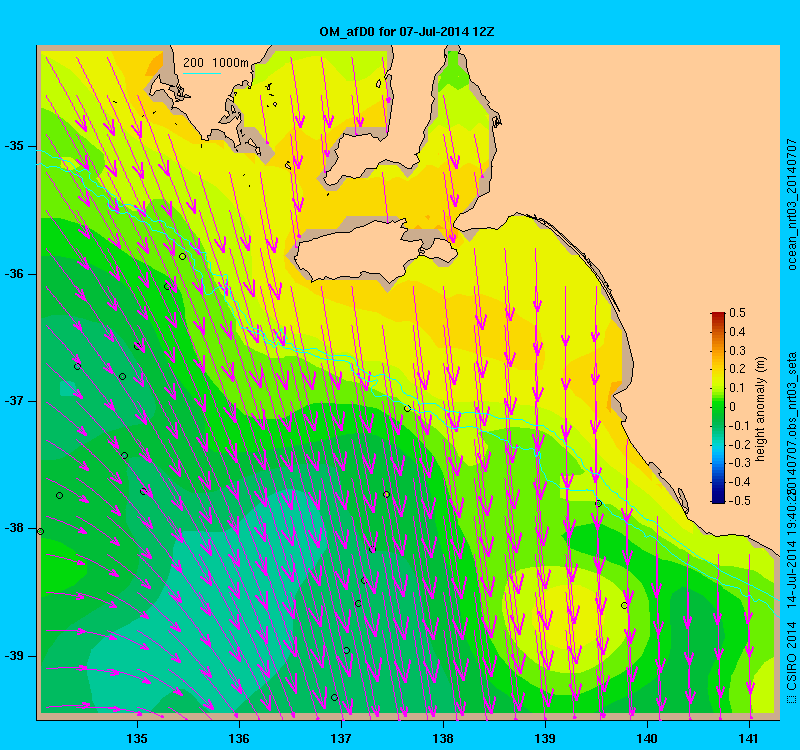The height and width of the screenshot is (750, 800).
Task: Click the -0.3 value on the color scale
Action: [x=739, y=463]
